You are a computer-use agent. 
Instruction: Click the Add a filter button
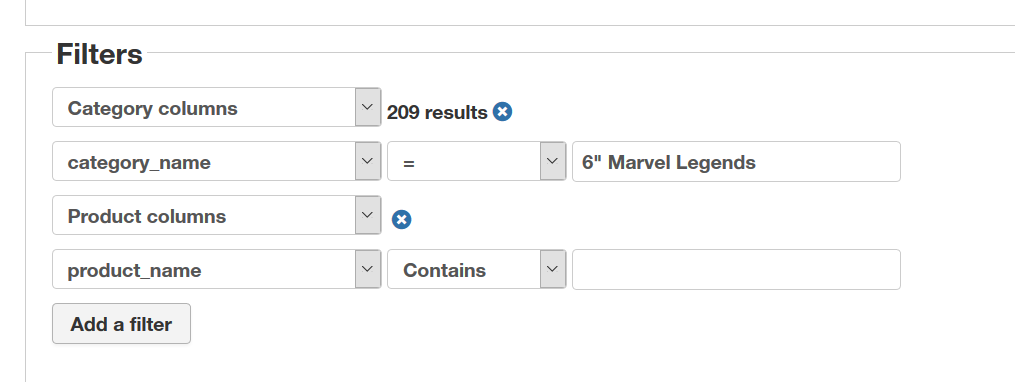point(122,324)
